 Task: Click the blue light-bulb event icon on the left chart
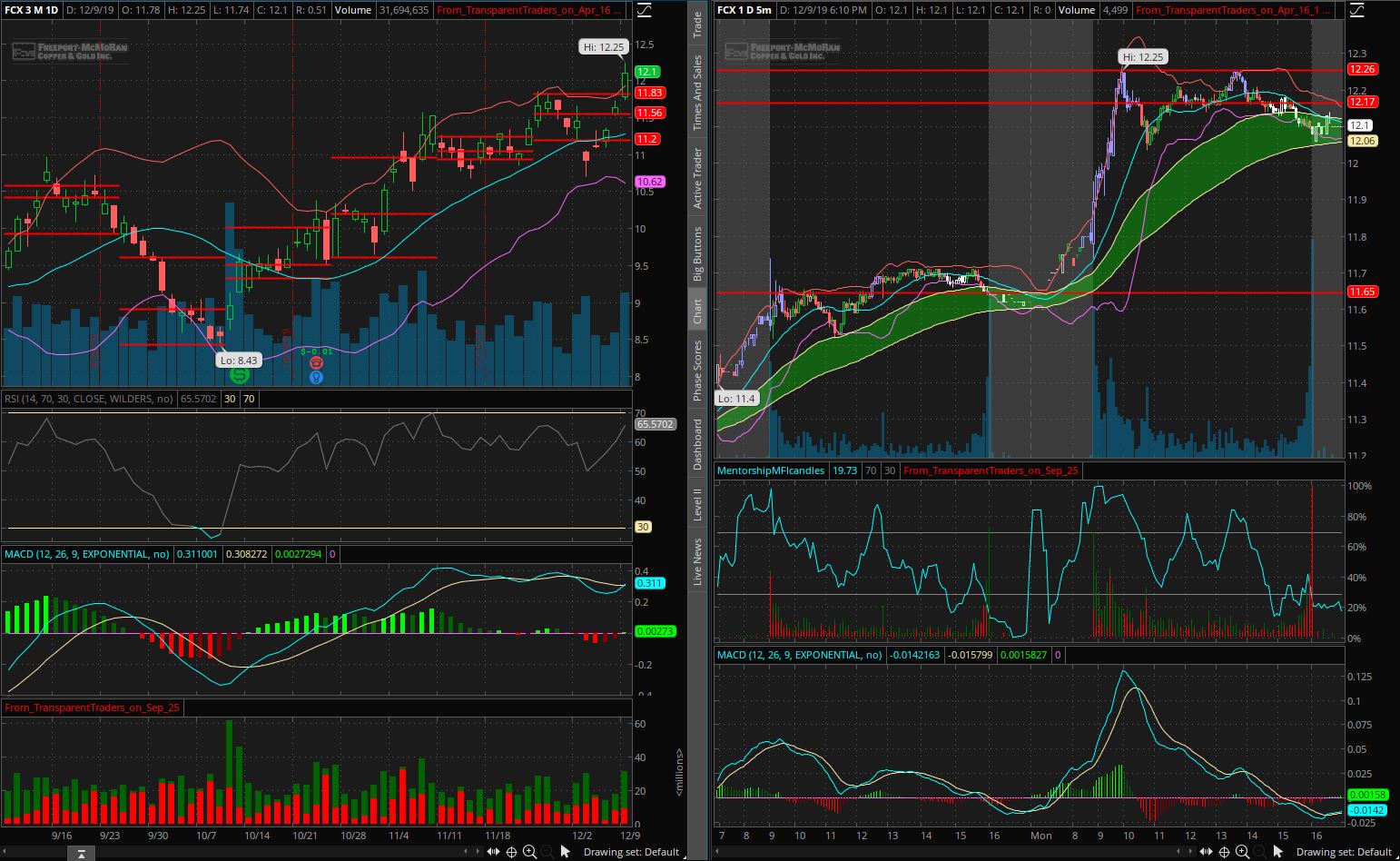click(317, 376)
